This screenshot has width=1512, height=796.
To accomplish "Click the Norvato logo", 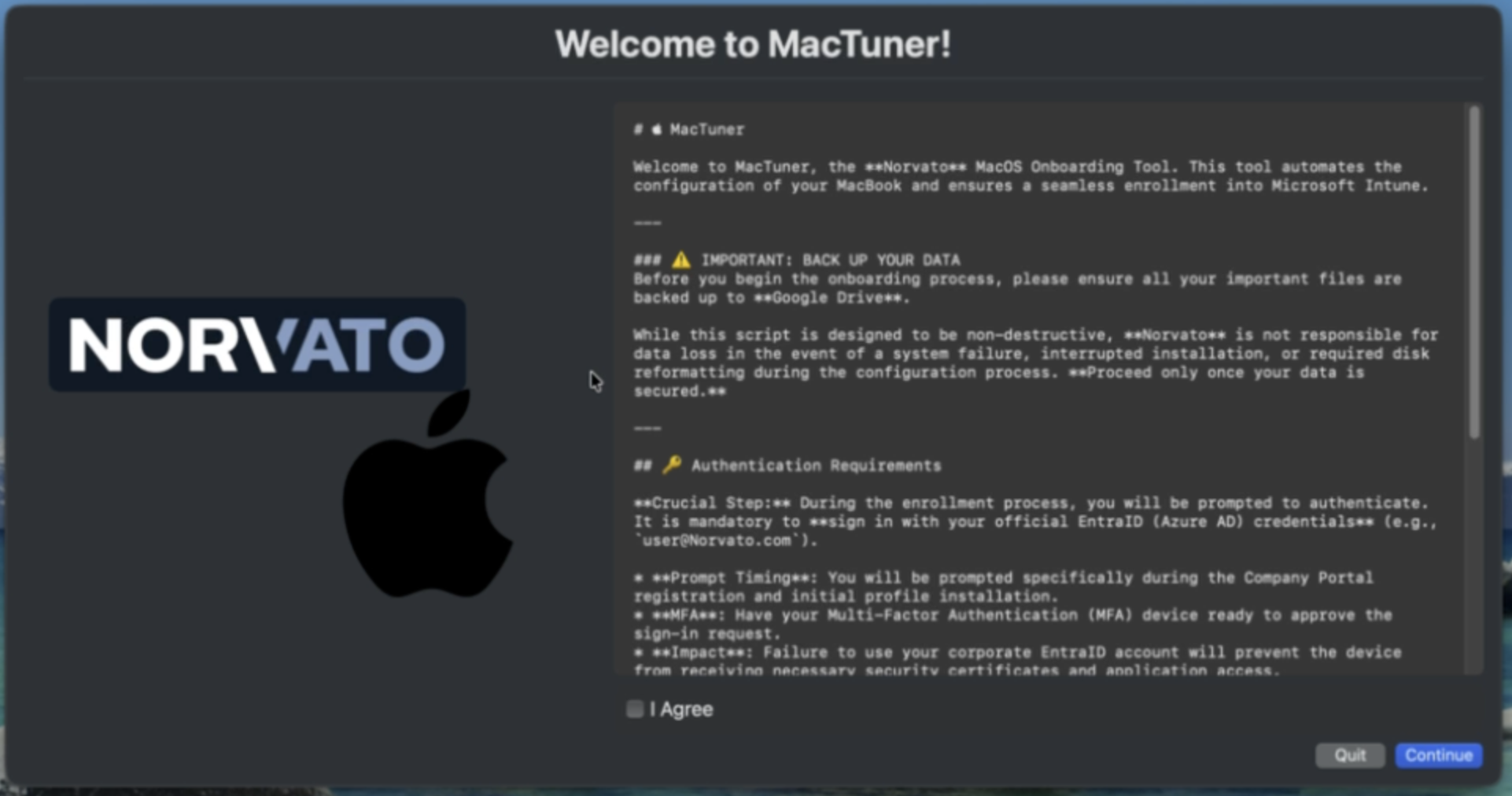I will click(x=256, y=345).
